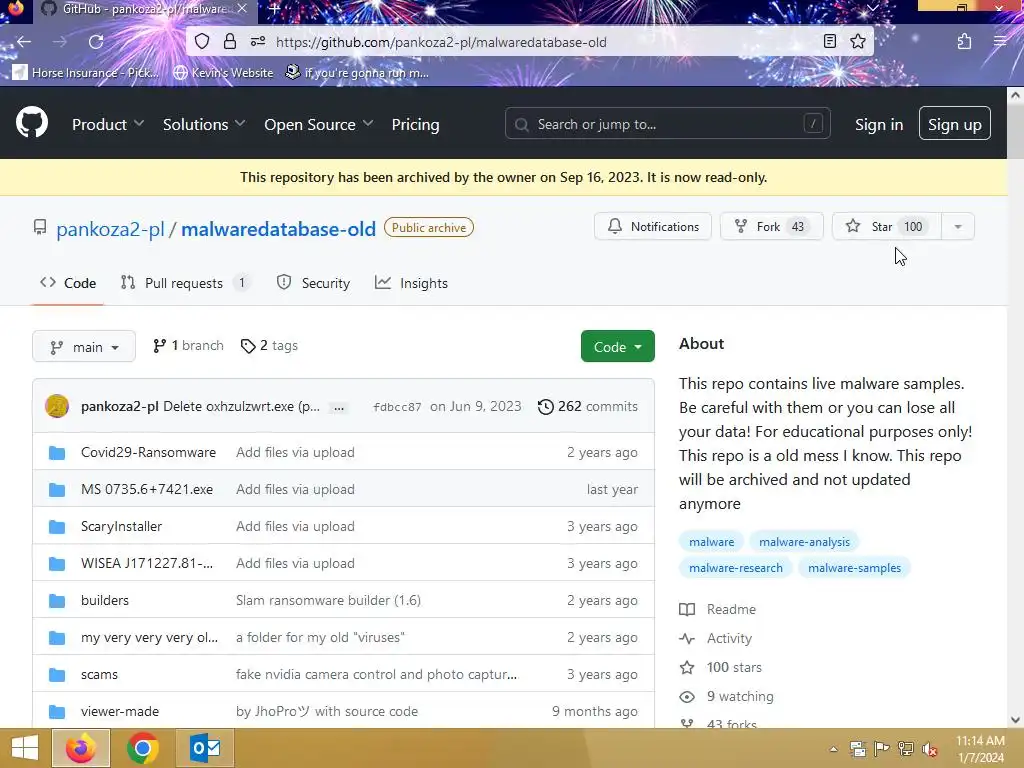Toggle reader view icon in the address bar

click(829, 42)
